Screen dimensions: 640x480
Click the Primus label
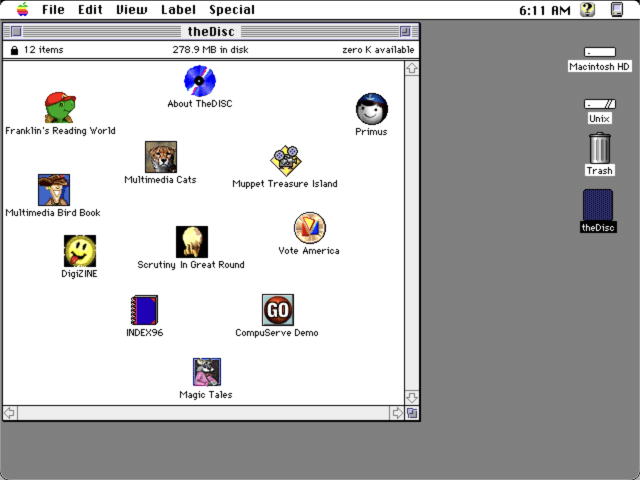(x=371, y=132)
